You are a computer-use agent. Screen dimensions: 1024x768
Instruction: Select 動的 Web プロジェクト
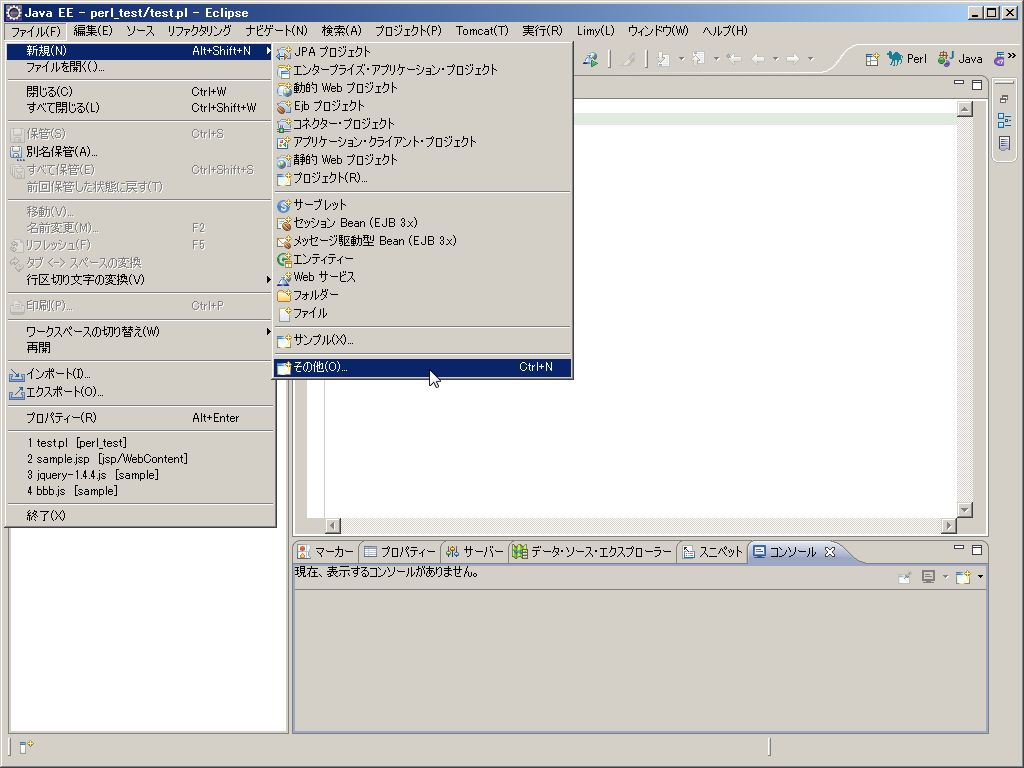pos(423,88)
